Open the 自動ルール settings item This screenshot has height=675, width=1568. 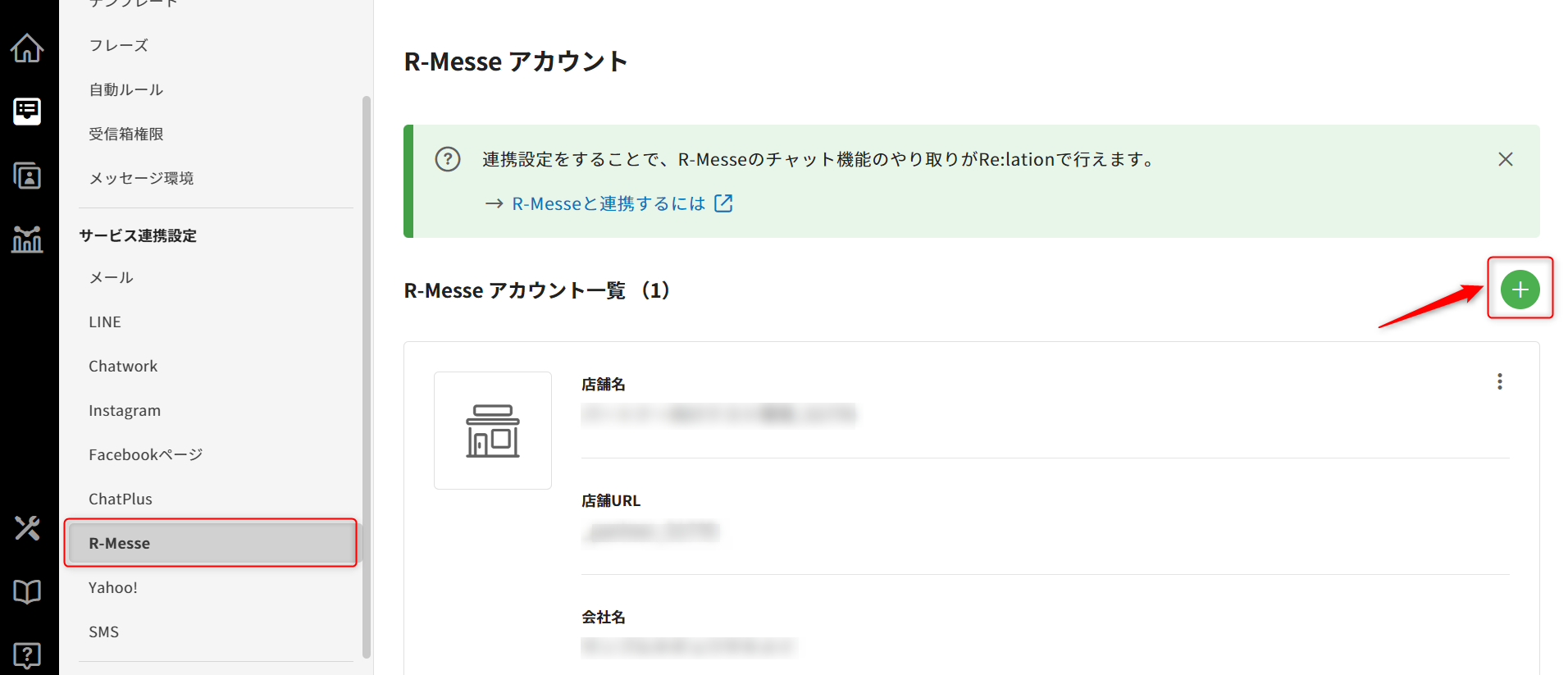[126, 90]
